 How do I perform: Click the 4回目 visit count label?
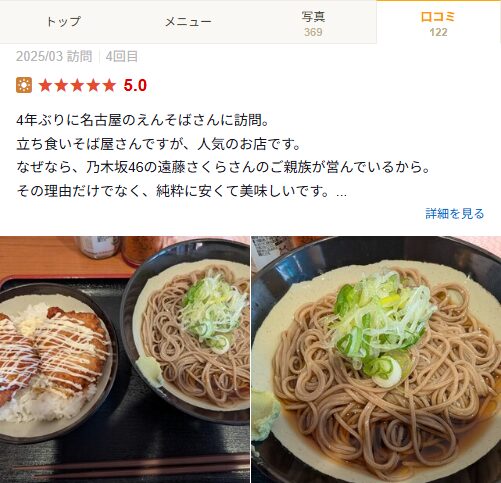point(122,56)
